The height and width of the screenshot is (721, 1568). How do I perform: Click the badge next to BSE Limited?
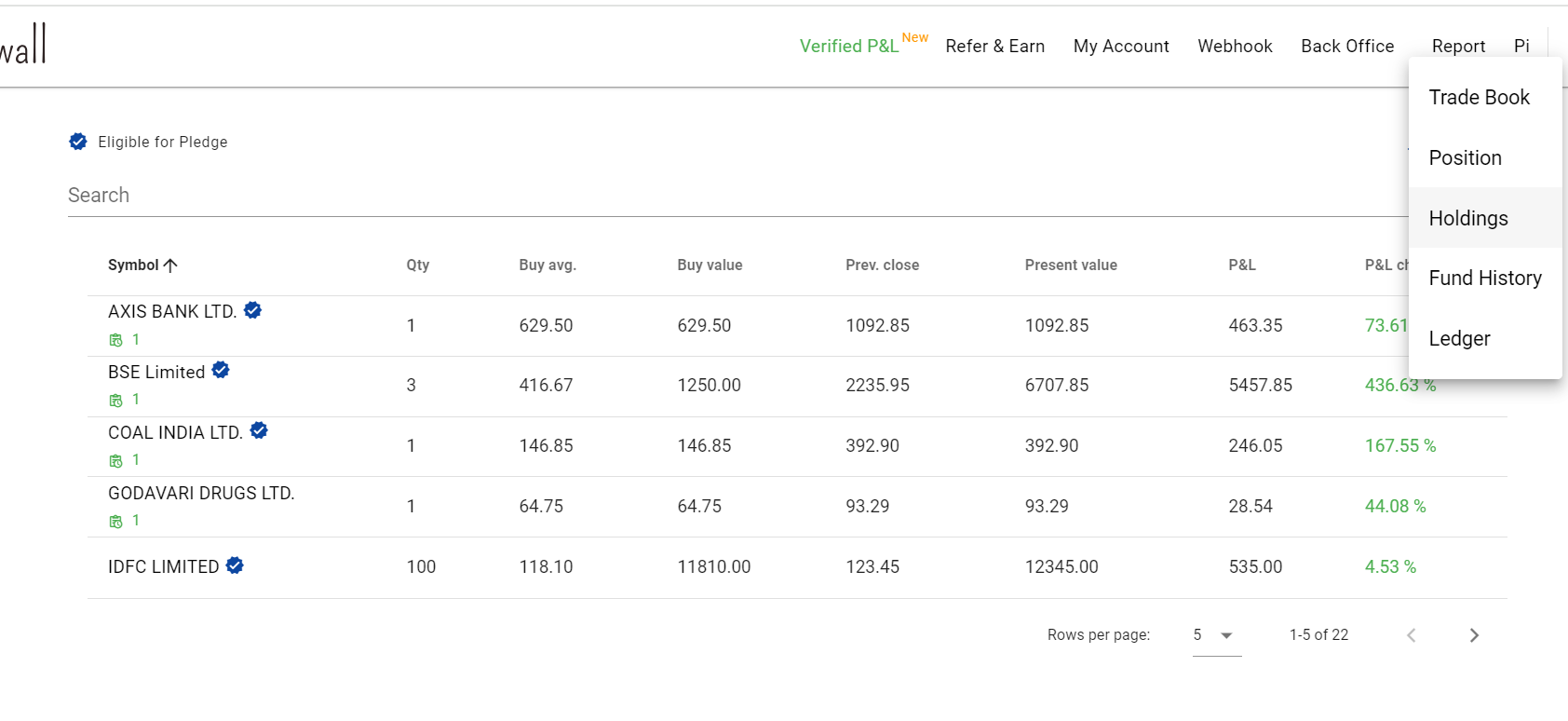tap(221, 370)
